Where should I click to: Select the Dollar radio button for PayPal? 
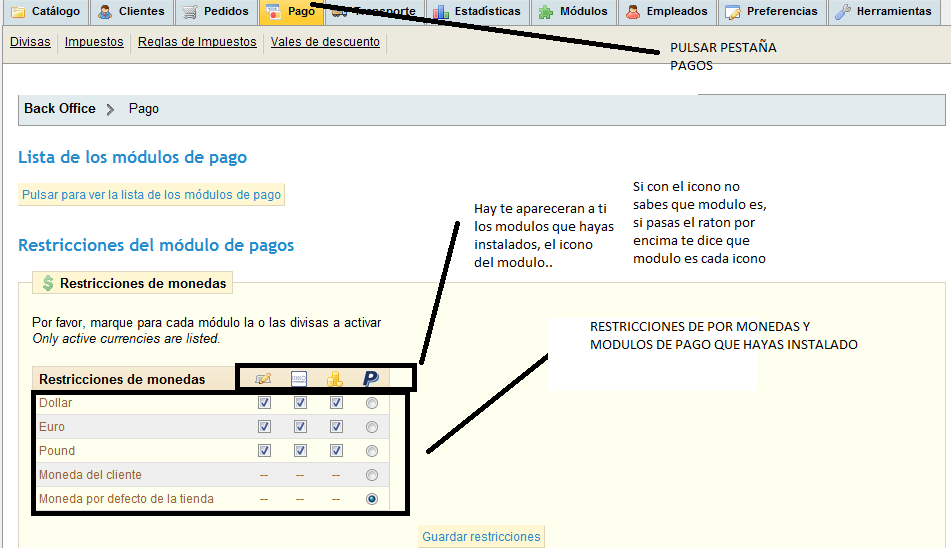point(372,403)
